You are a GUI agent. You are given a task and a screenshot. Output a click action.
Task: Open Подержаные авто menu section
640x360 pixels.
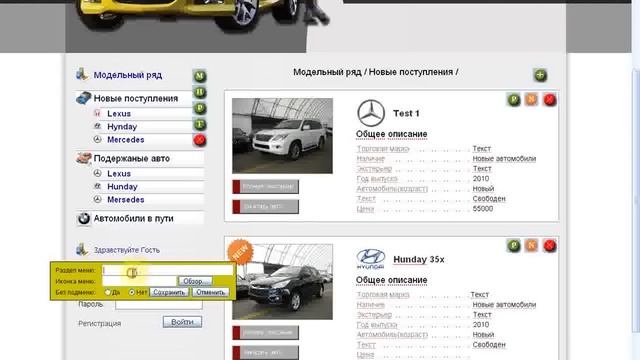point(131,158)
